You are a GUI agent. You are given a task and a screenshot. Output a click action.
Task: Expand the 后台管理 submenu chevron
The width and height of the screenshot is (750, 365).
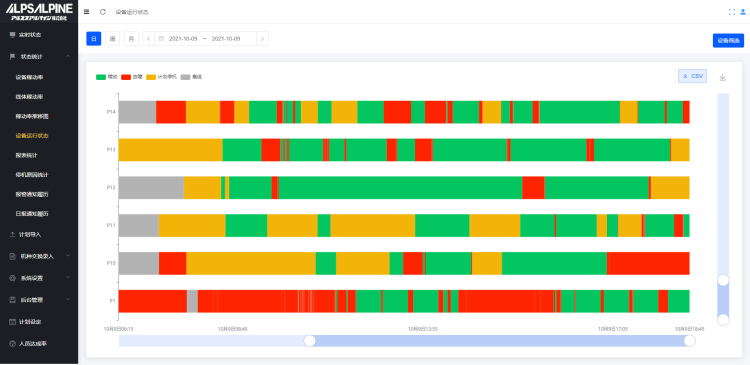[68, 299]
